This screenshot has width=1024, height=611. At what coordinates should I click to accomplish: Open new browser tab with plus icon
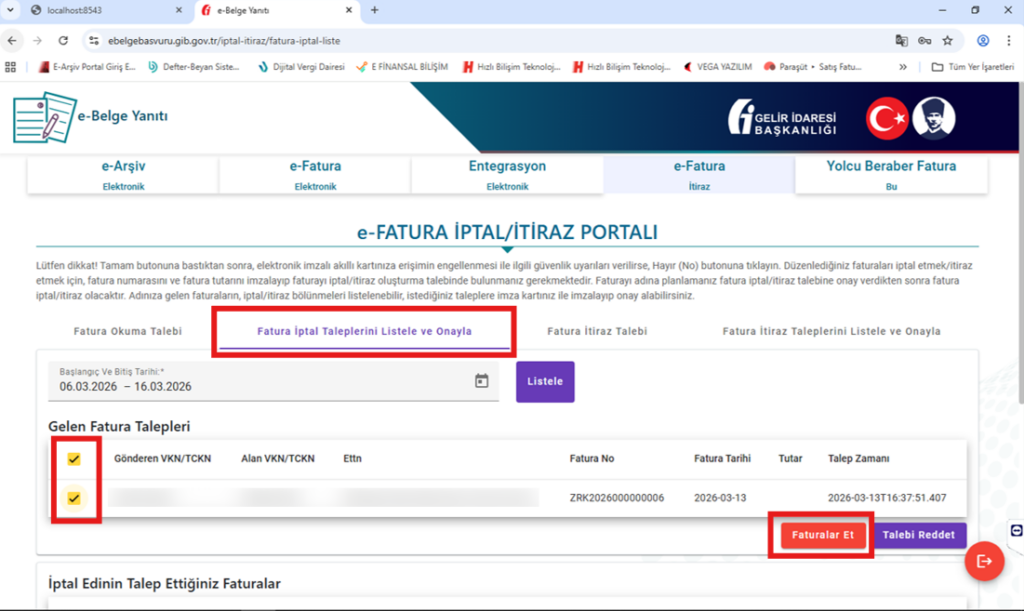point(374,10)
